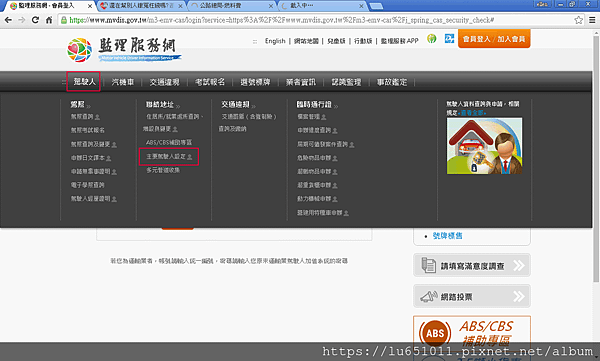Viewport: 600px width, 361px height.
Task: Reload the page with refresh icon
Action: pyautogui.click(x=35, y=20)
